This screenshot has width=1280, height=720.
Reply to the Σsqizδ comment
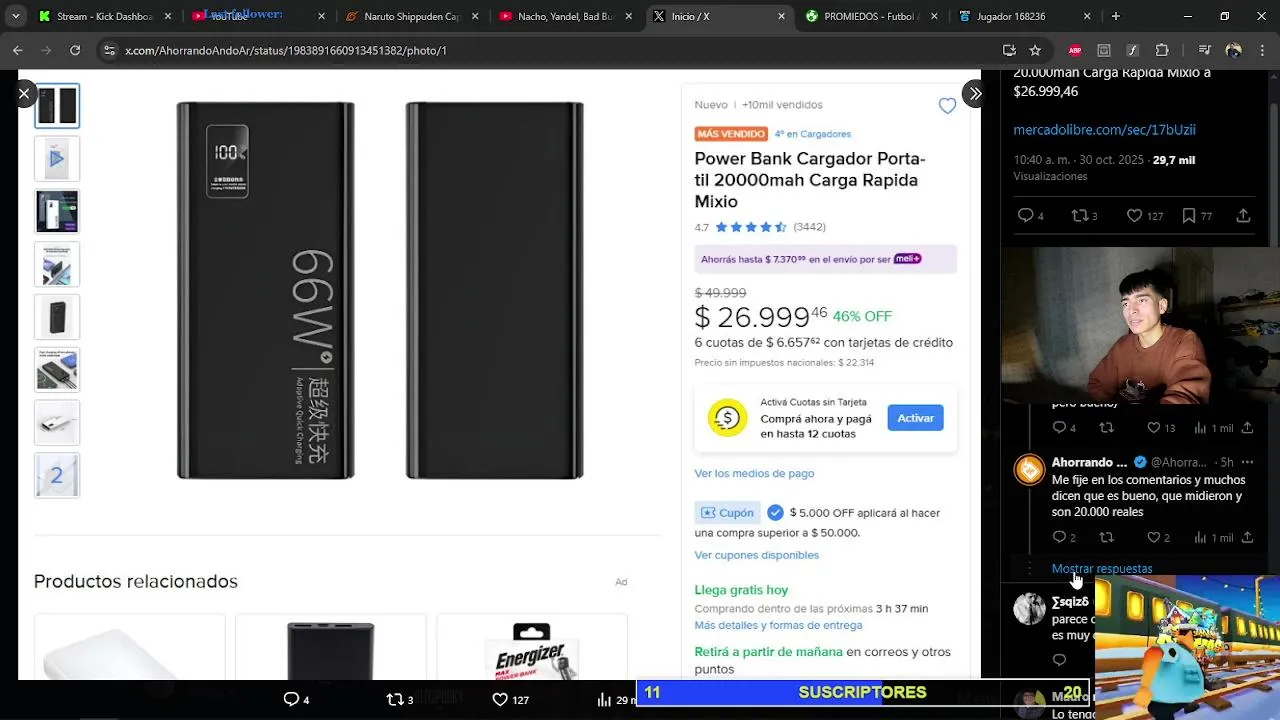(1059, 660)
